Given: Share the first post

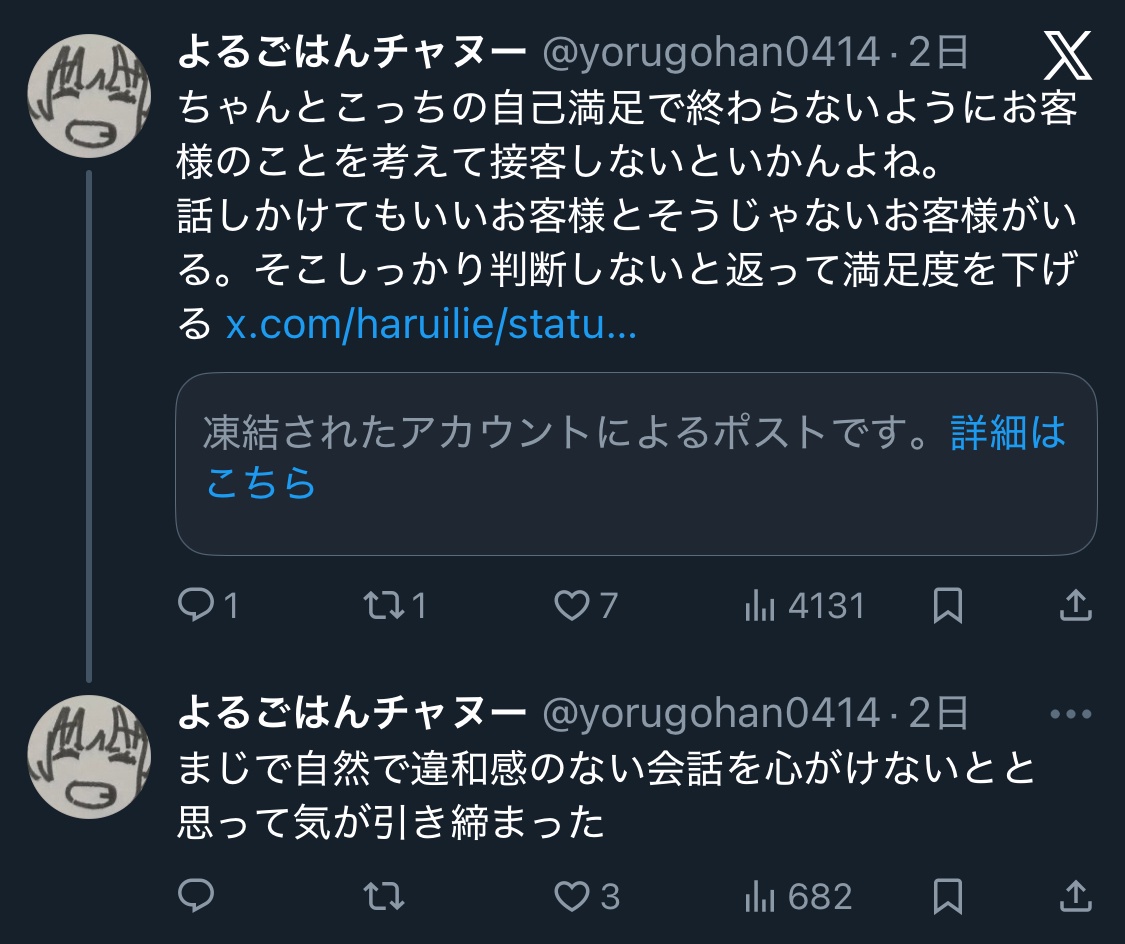Looking at the screenshot, I should tap(1074, 605).
